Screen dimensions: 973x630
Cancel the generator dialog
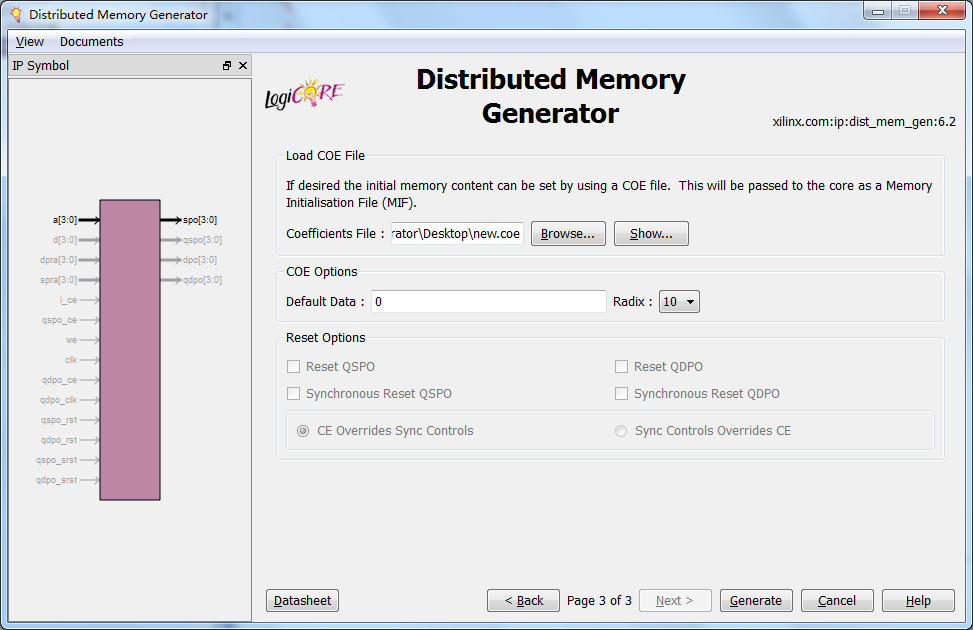coord(837,600)
